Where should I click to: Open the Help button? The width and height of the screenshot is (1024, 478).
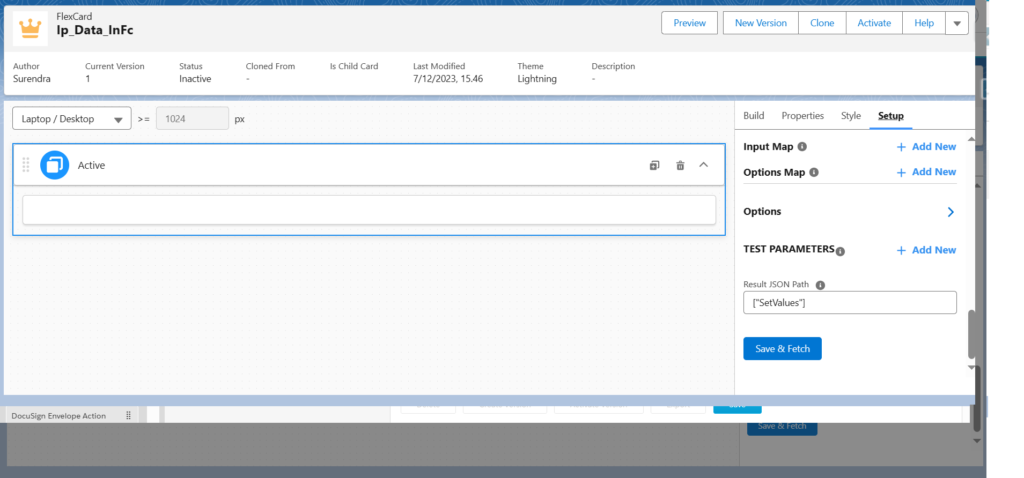924,23
